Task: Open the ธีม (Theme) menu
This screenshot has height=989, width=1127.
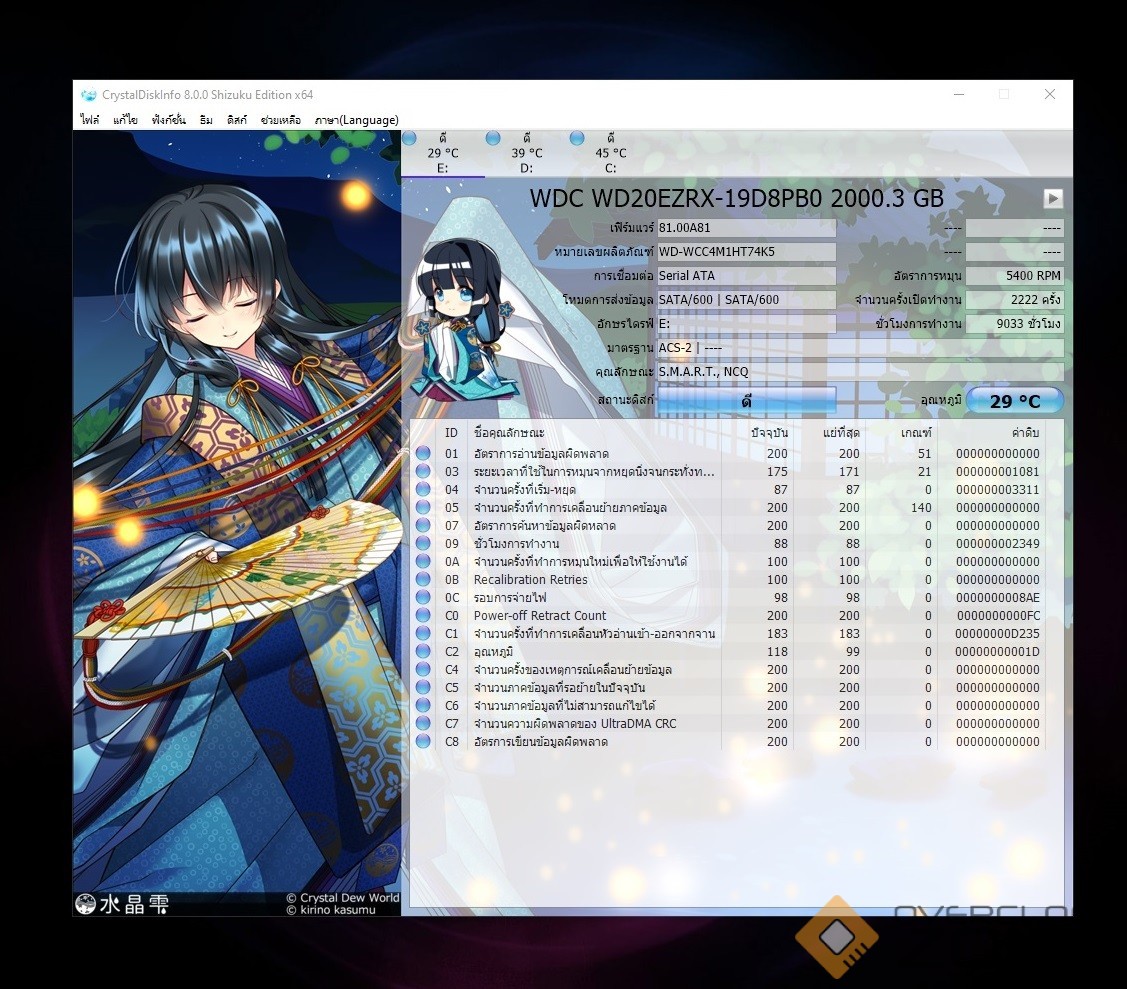Action: (x=206, y=120)
